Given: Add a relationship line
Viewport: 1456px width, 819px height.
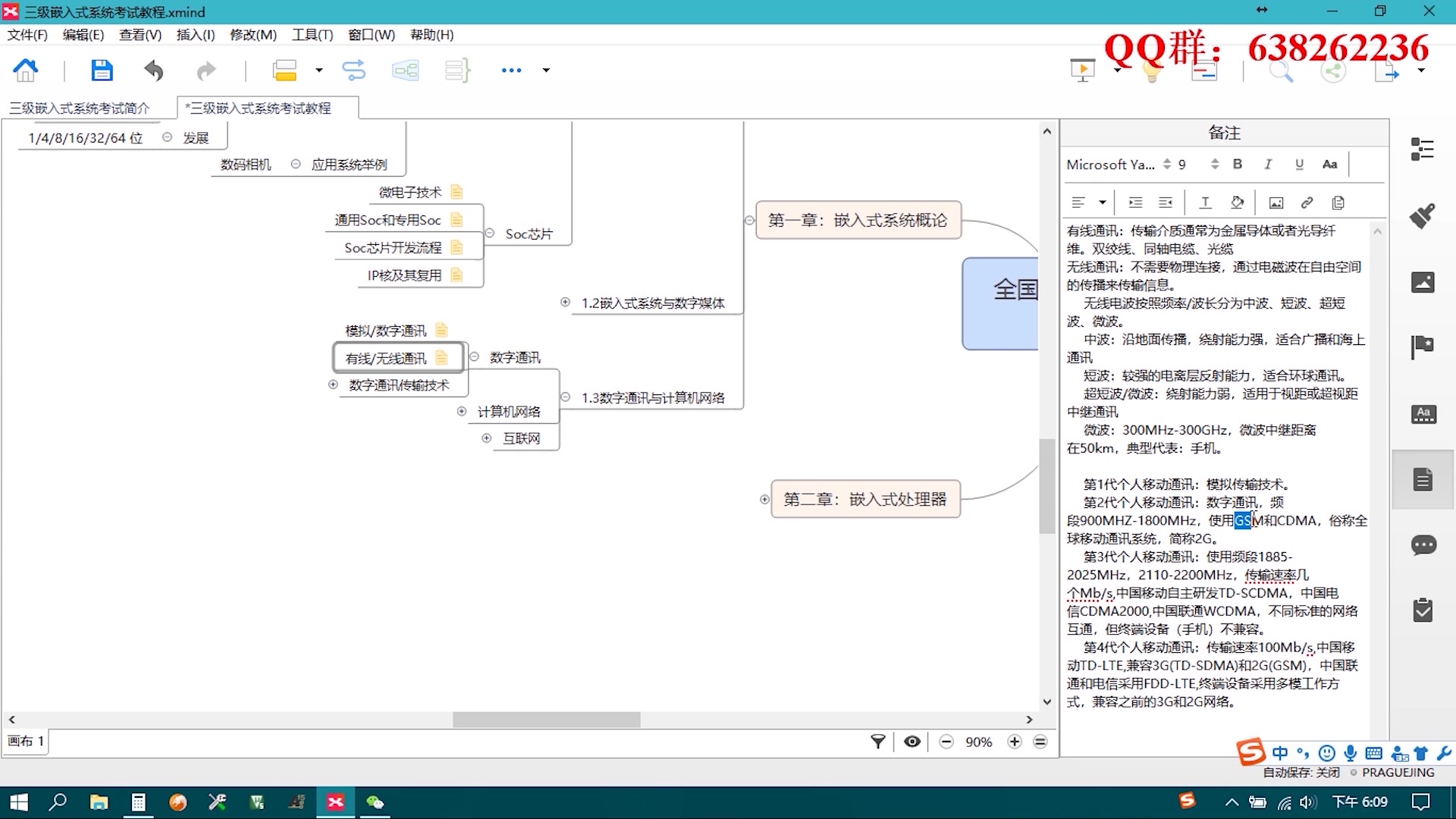Looking at the screenshot, I should 354,71.
